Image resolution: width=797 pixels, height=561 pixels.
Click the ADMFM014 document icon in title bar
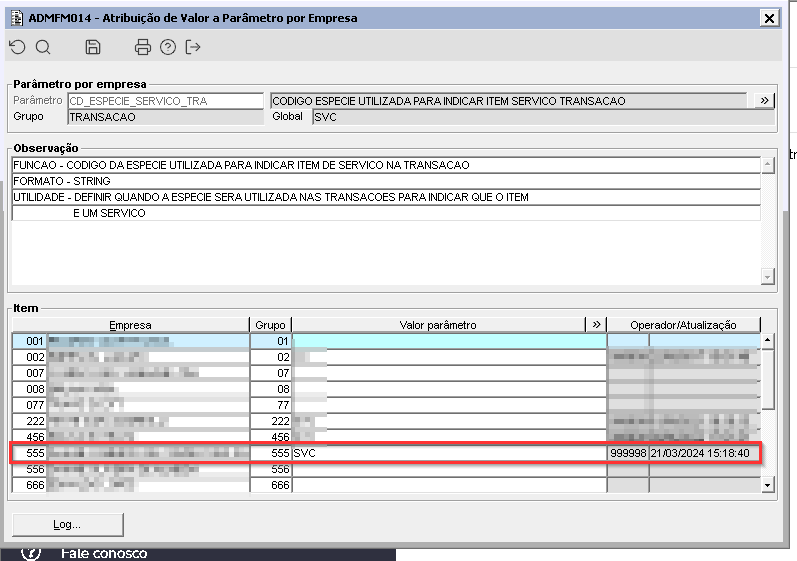click(17, 18)
